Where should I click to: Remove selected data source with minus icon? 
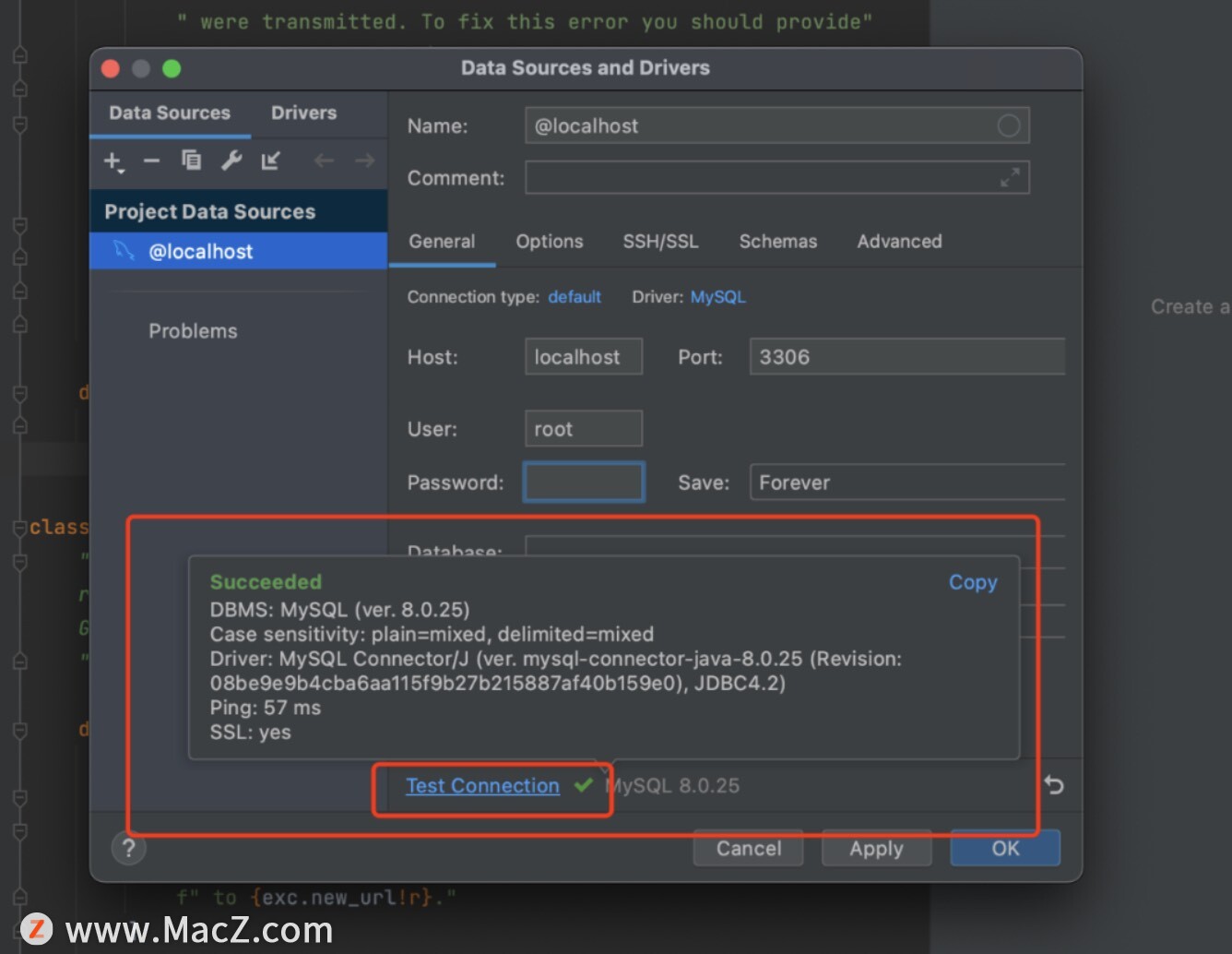click(152, 161)
